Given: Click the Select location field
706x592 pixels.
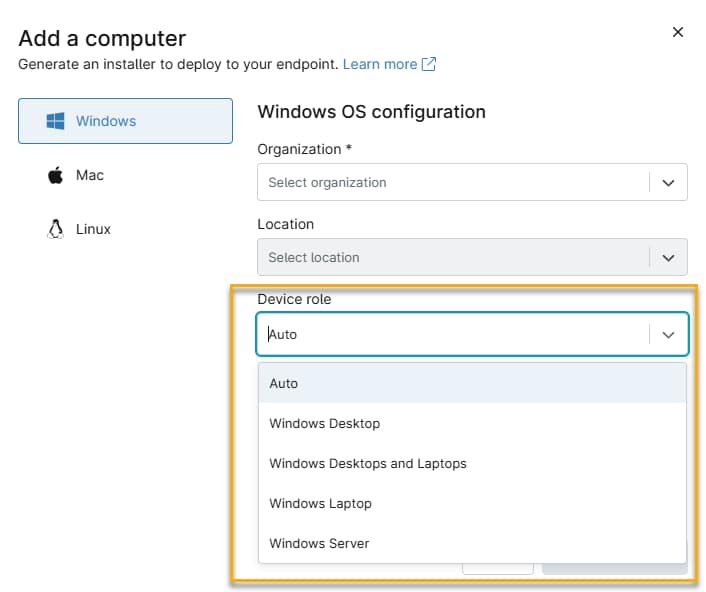Looking at the screenshot, I should [x=452, y=258].
